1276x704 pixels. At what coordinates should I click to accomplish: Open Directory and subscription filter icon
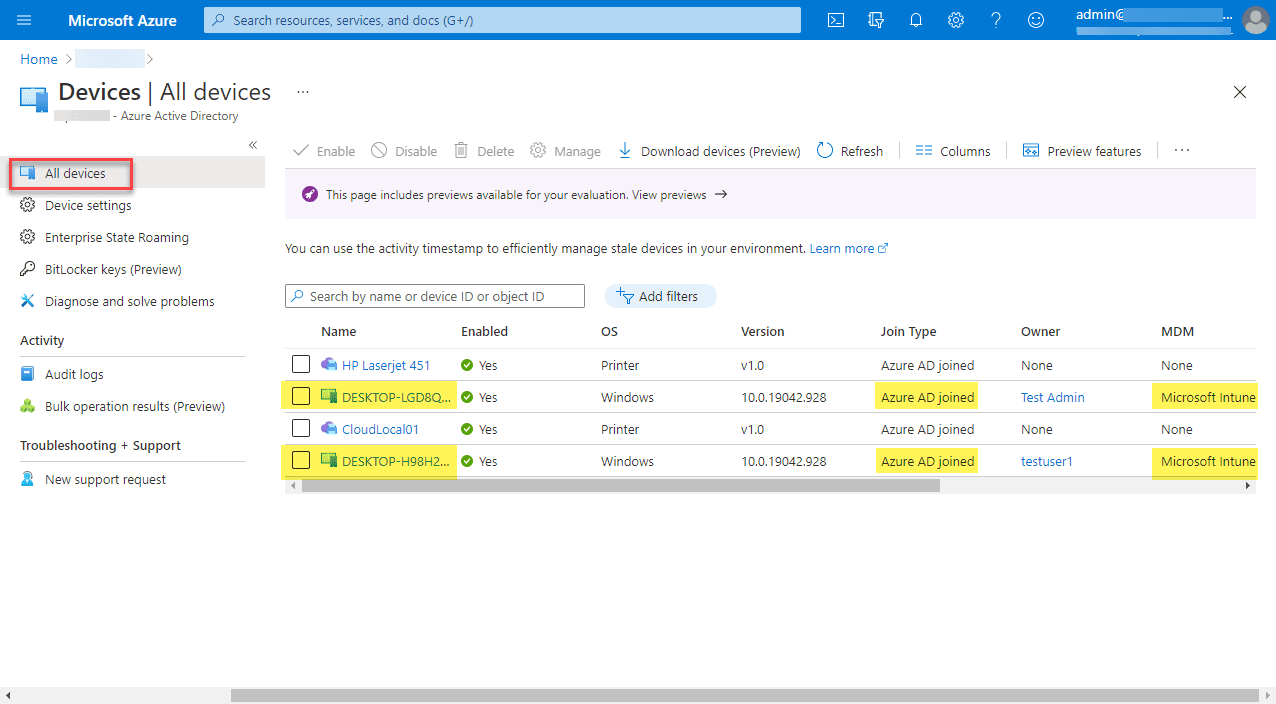click(876, 20)
